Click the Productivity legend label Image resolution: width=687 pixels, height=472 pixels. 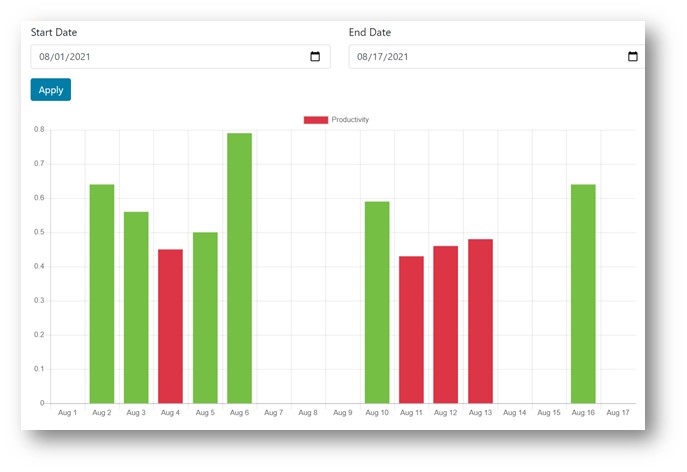click(350, 120)
